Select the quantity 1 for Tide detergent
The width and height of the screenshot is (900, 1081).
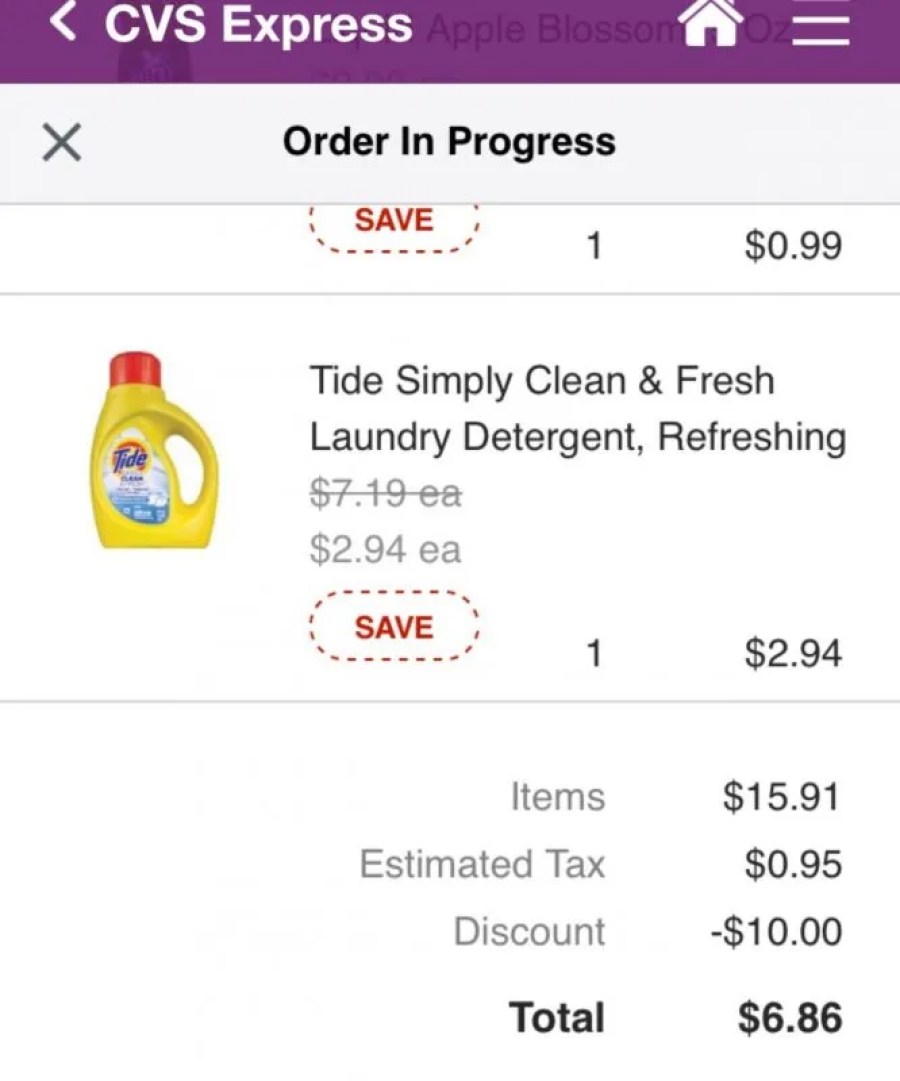coord(594,654)
